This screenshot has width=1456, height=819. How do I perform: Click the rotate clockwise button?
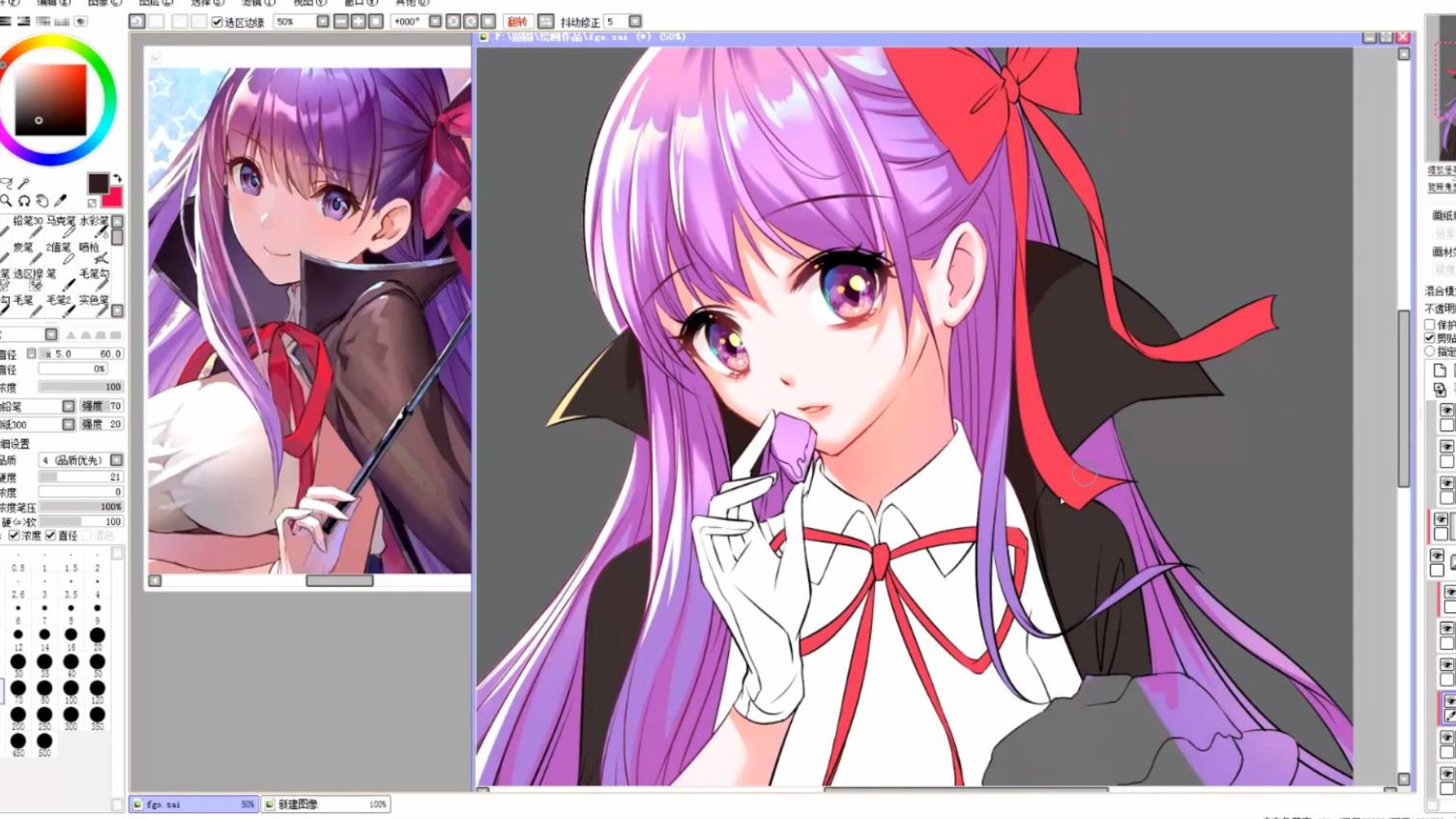tap(470, 21)
